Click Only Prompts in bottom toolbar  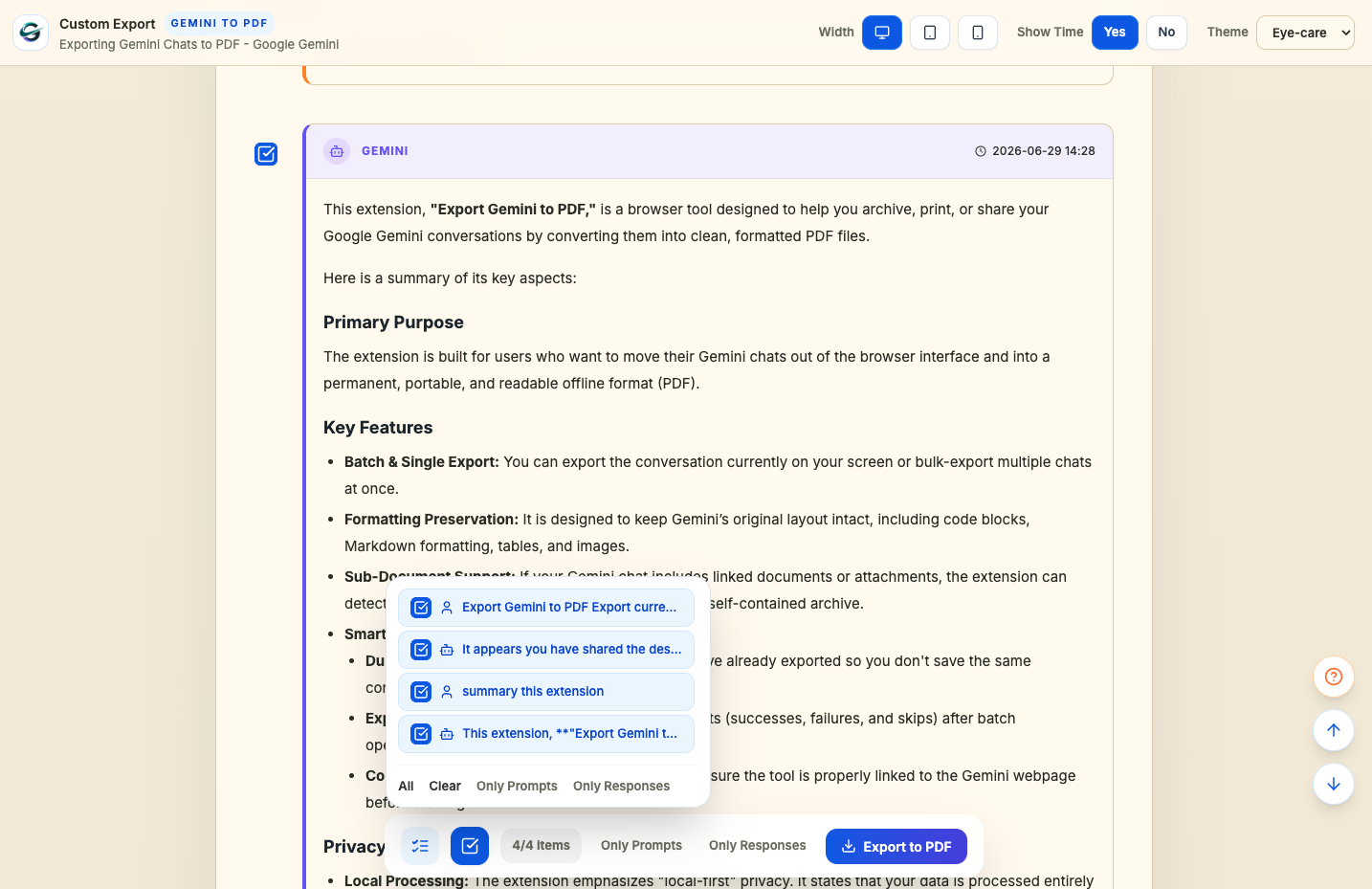641,846
